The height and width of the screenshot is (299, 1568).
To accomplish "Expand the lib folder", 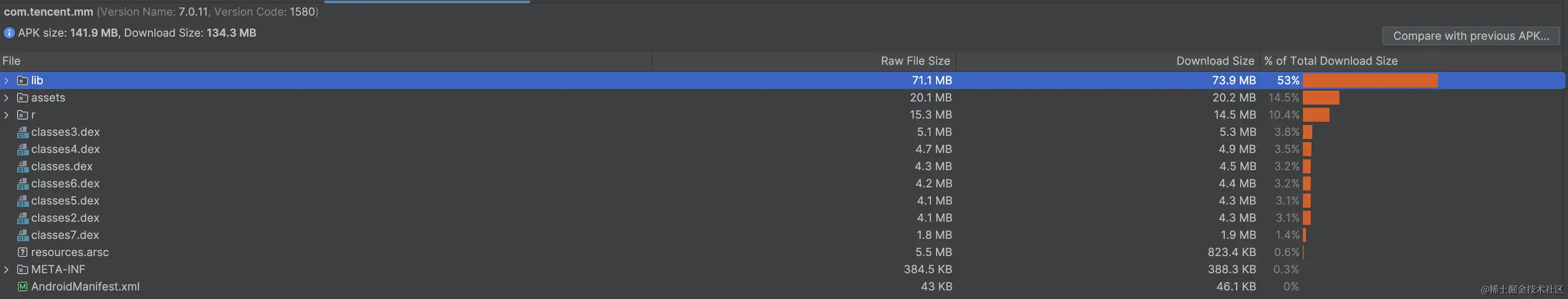I will (x=6, y=80).
